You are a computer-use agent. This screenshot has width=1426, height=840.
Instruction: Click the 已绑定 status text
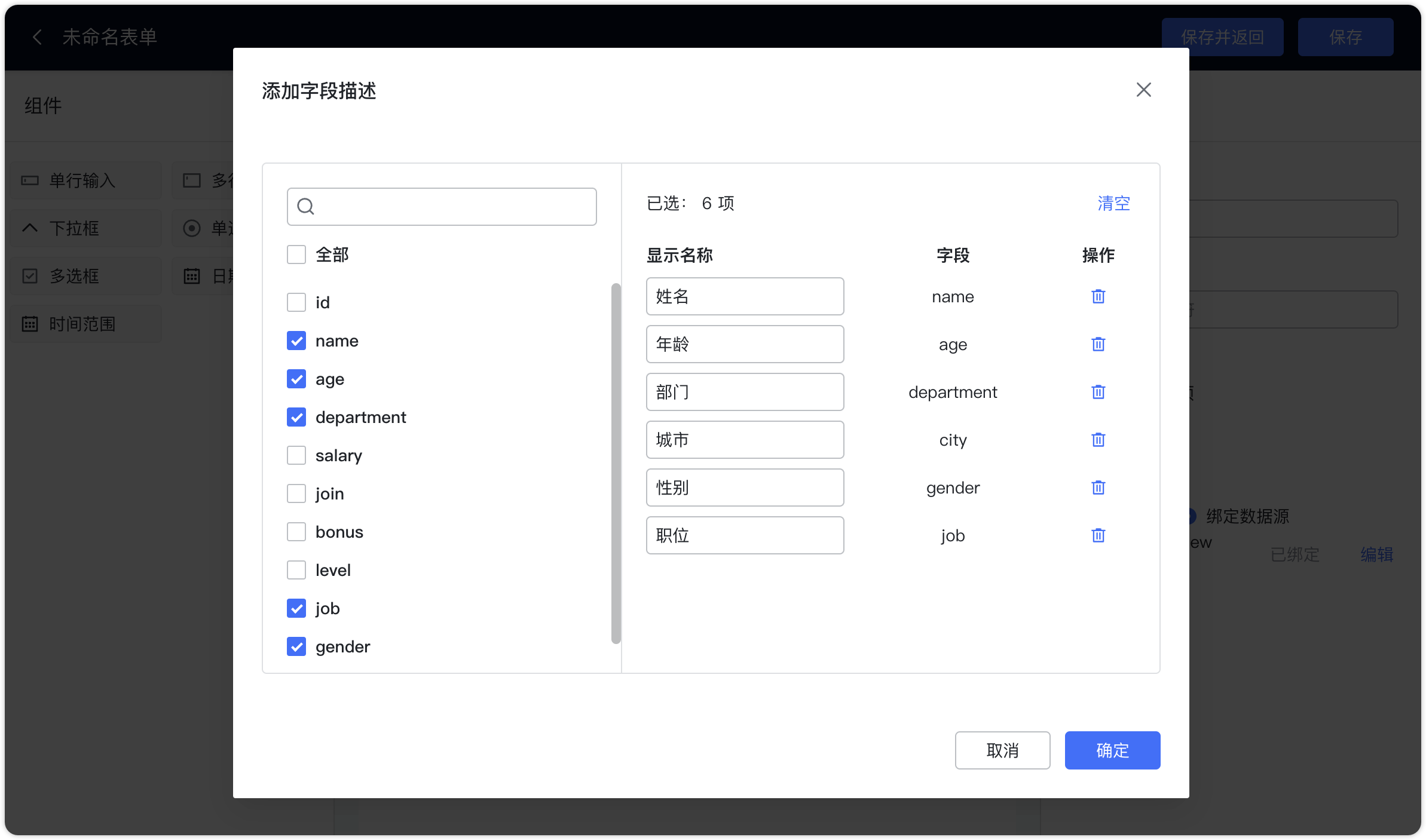(x=1295, y=554)
